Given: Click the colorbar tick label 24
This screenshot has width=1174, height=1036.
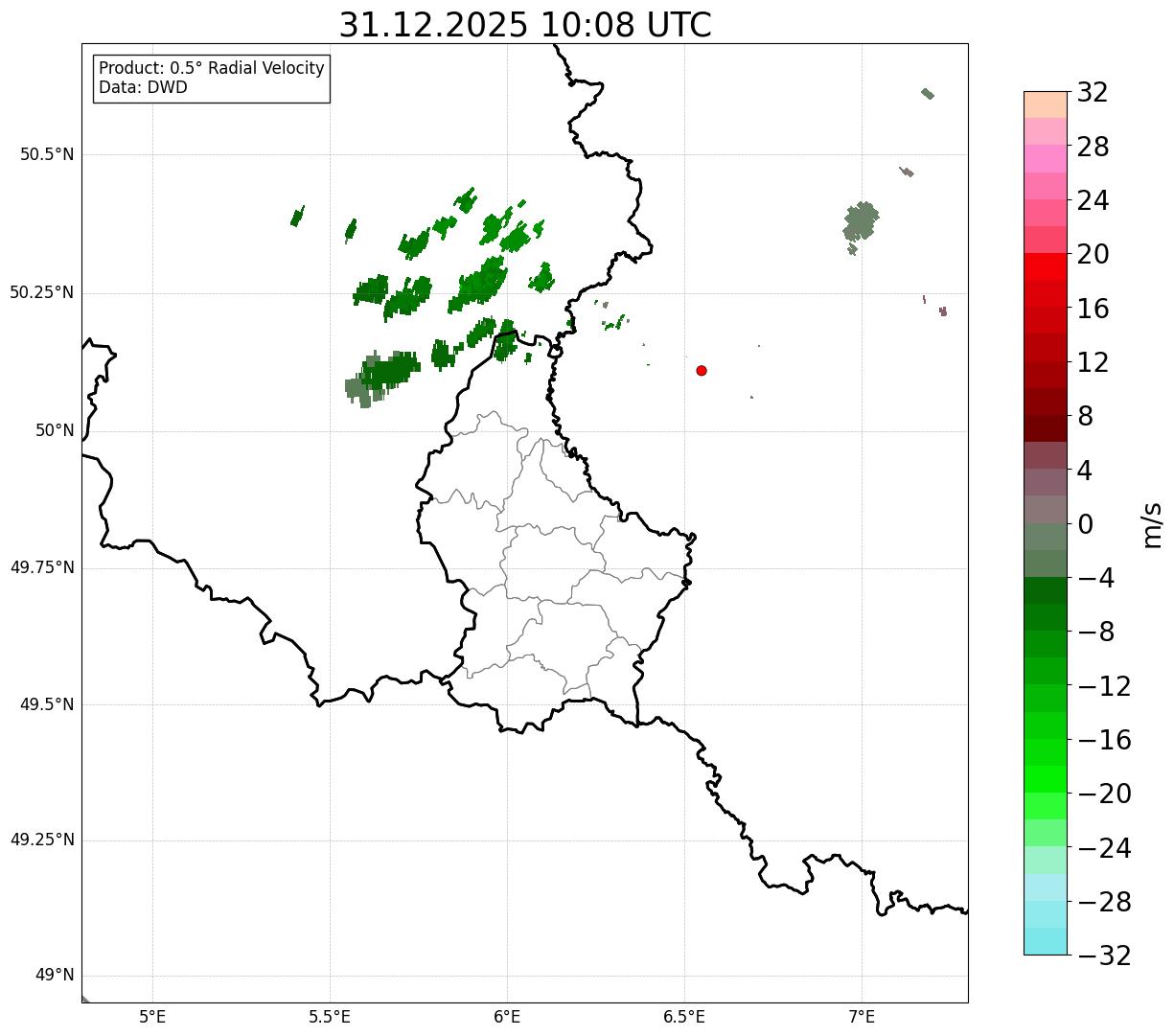Looking at the screenshot, I should [x=1093, y=200].
